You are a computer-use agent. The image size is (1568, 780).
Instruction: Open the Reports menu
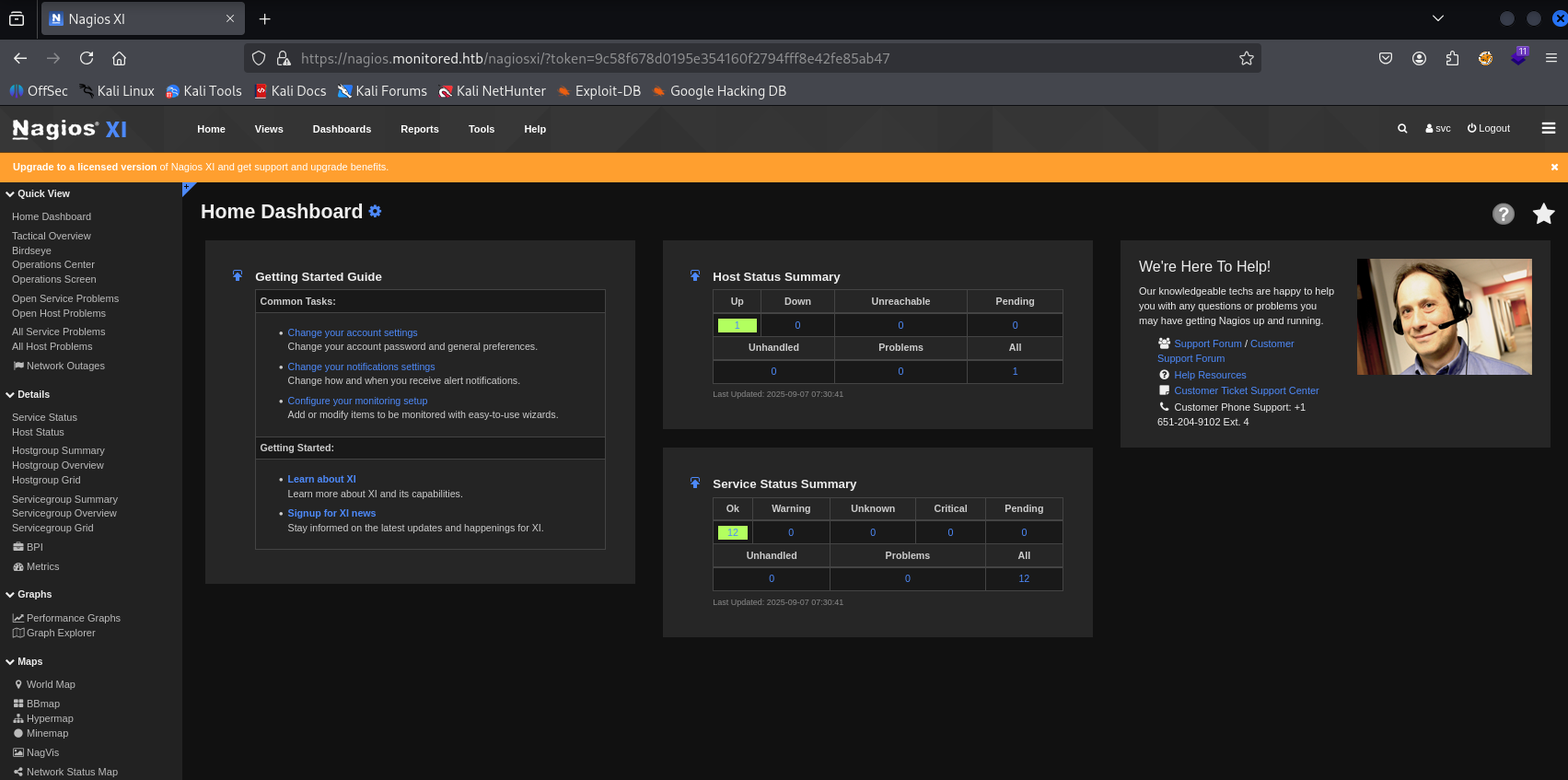pyautogui.click(x=420, y=129)
